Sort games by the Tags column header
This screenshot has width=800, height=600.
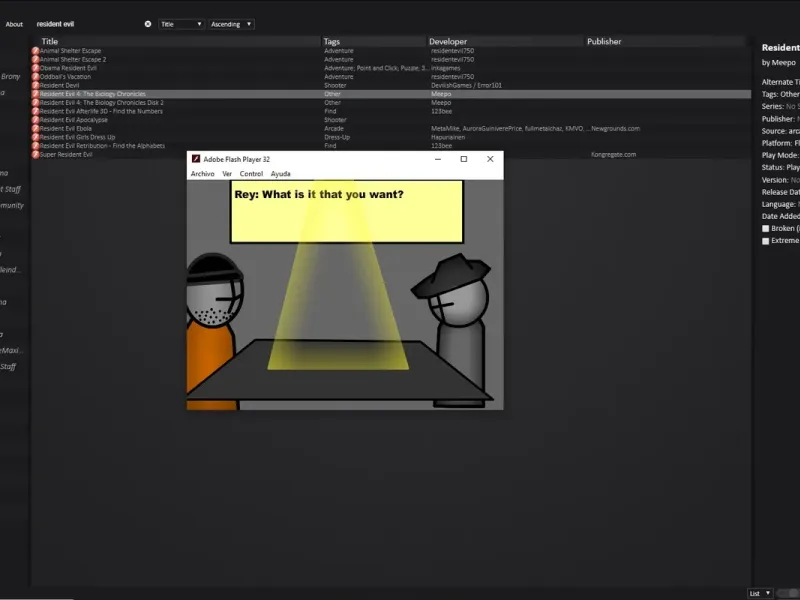[374, 41]
